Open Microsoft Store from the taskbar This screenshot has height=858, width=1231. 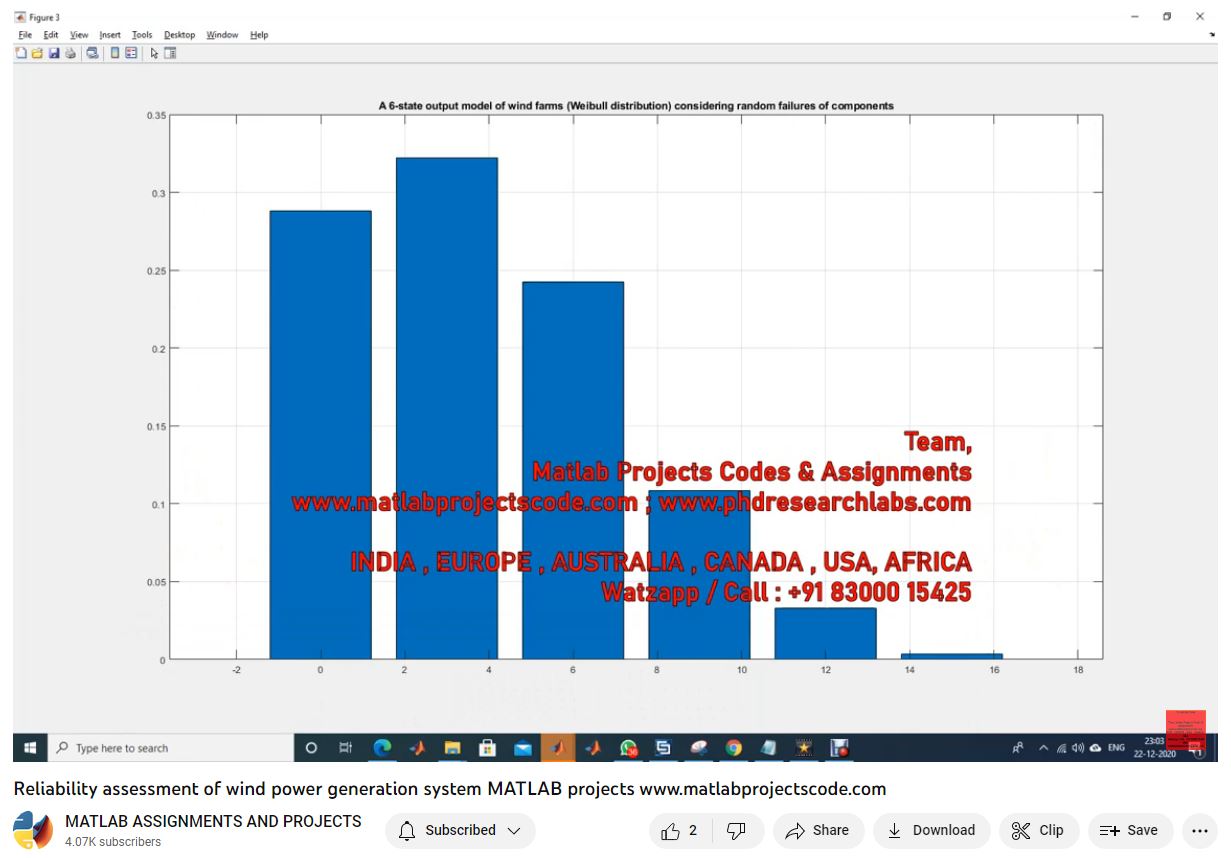coord(487,747)
